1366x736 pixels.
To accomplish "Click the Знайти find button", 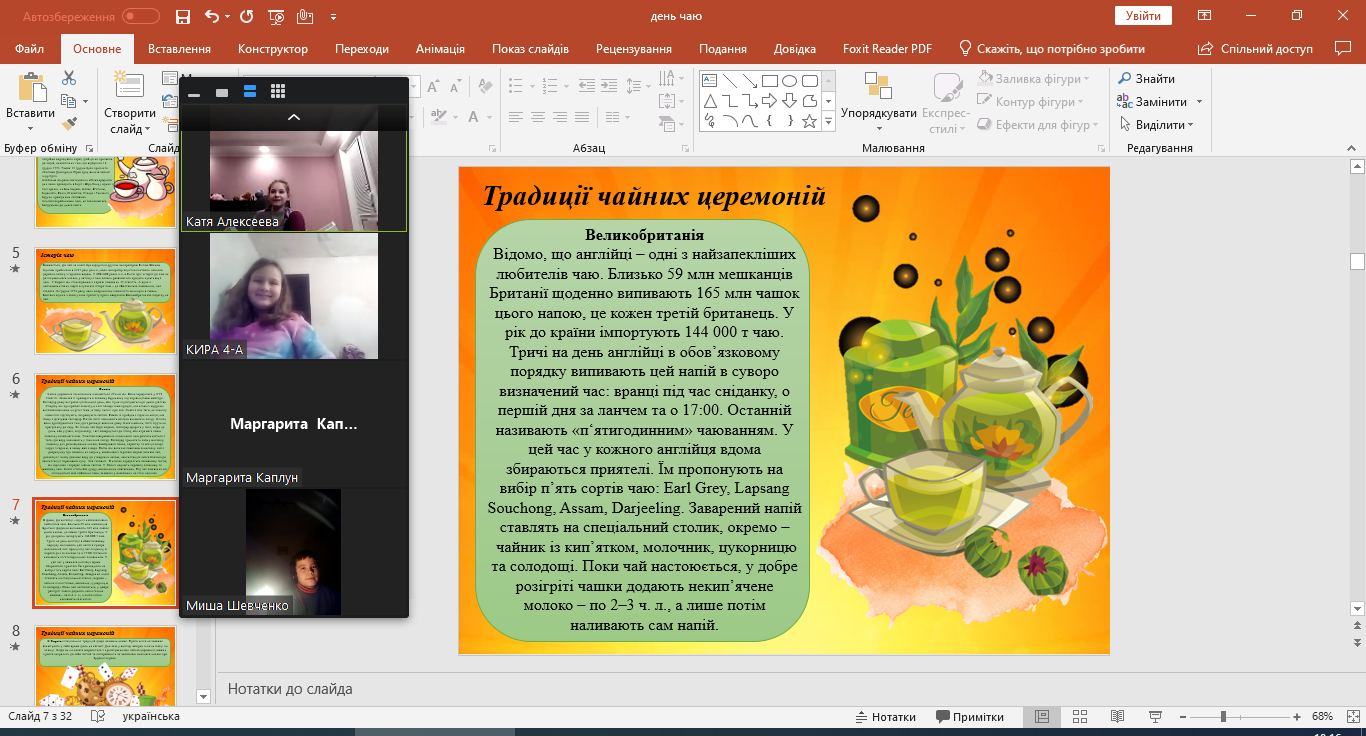I will [x=1146, y=78].
